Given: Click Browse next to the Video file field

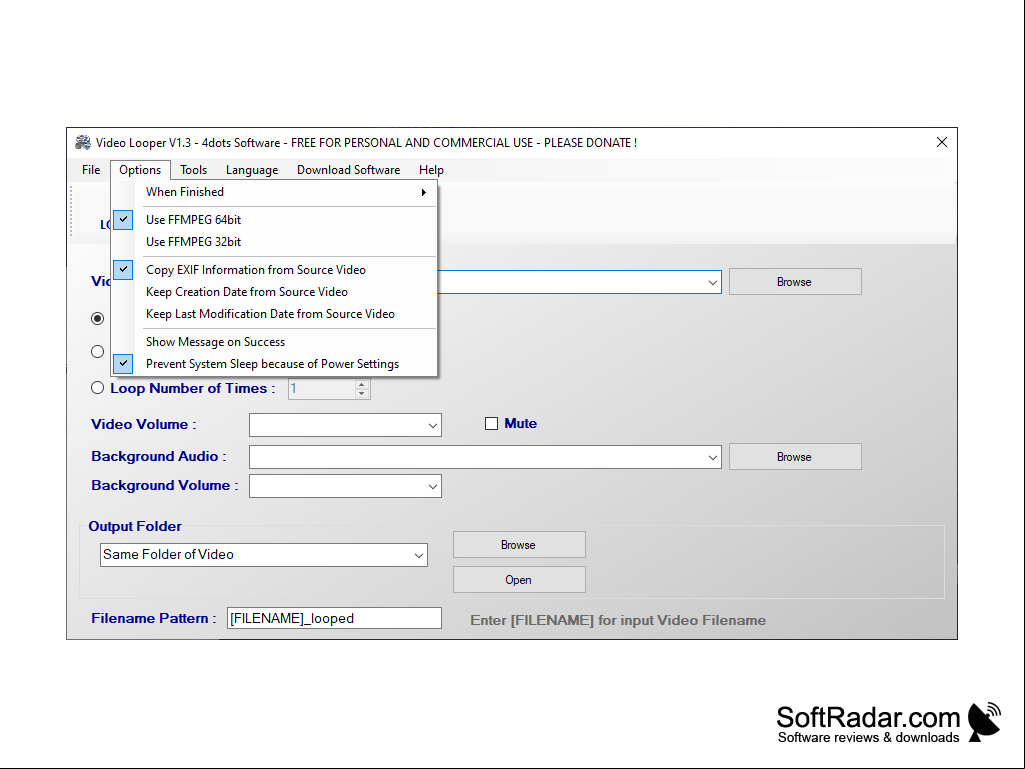Looking at the screenshot, I should (x=795, y=282).
